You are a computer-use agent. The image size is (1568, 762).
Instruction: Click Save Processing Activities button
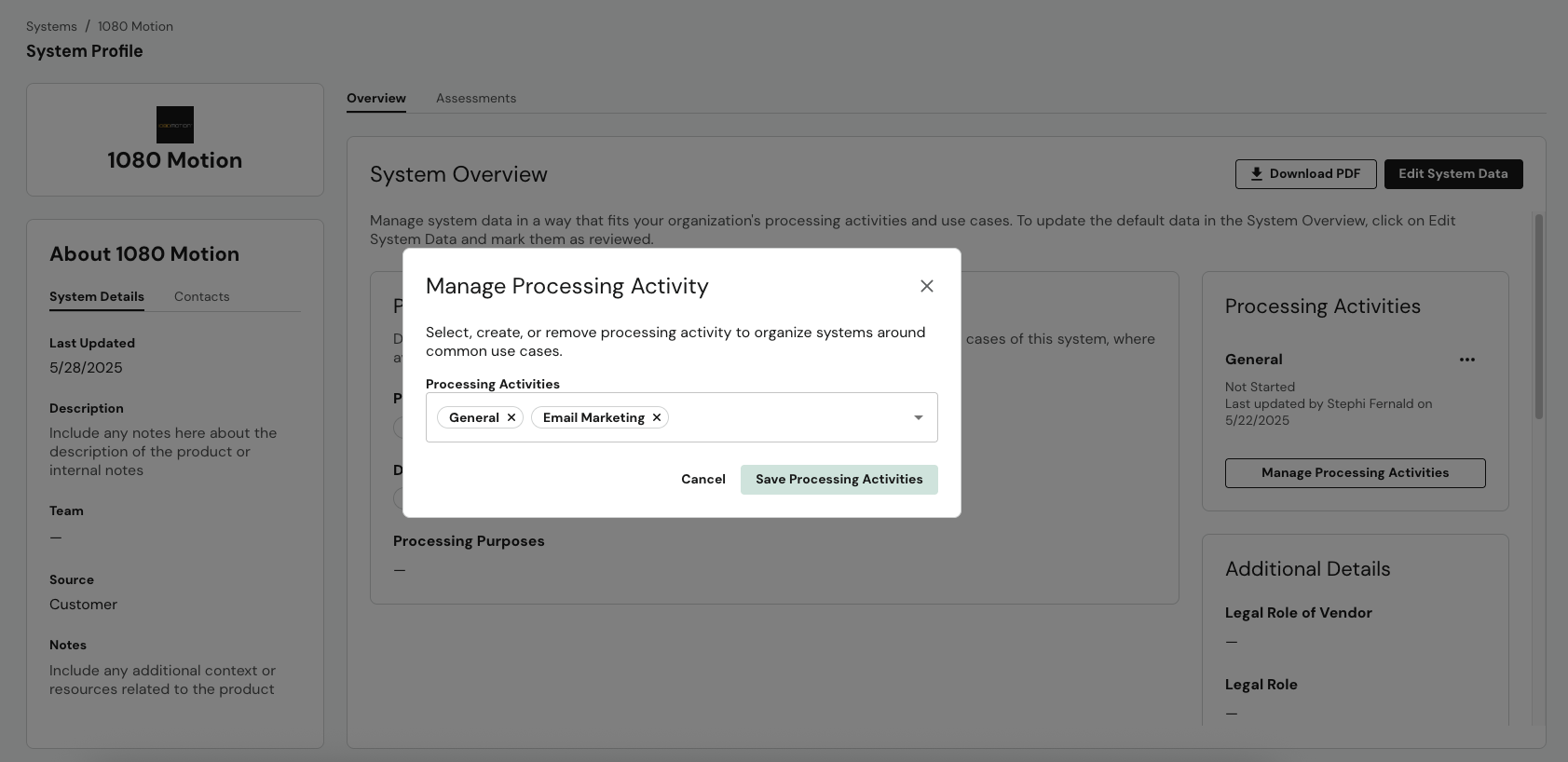tap(839, 479)
